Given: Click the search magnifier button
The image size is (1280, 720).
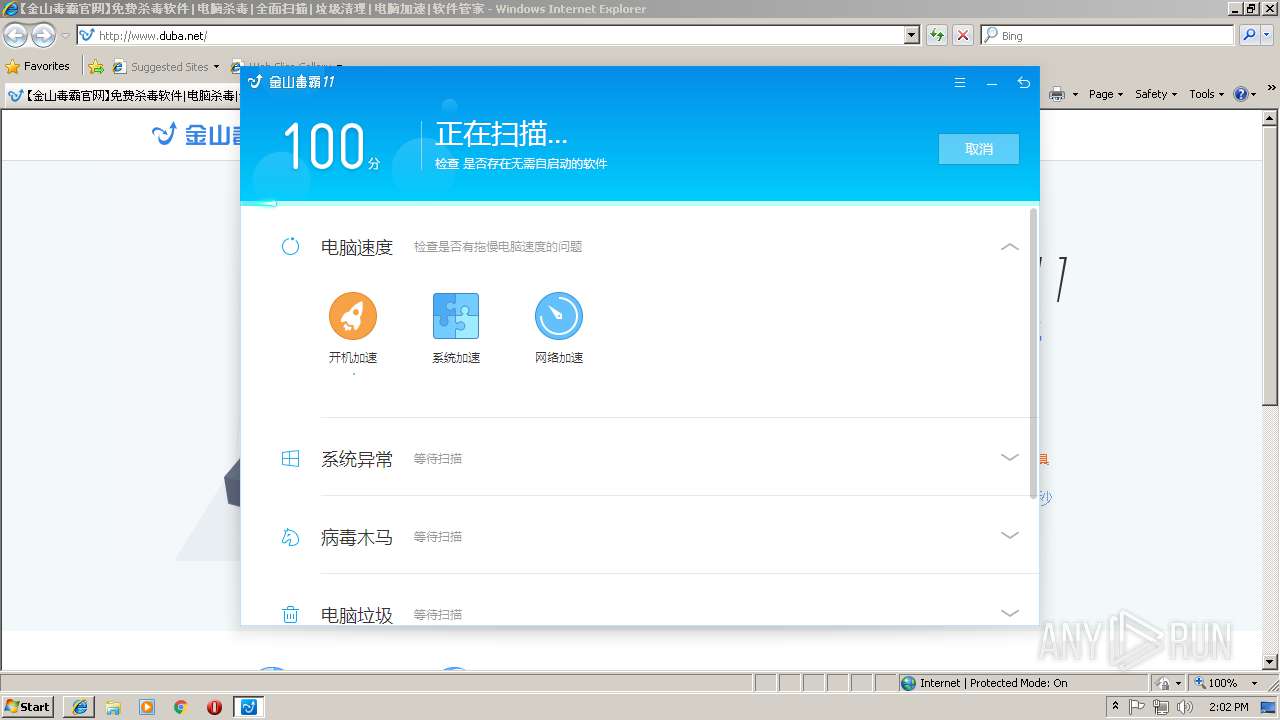Looking at the screenshot, I should (1248, 35).
